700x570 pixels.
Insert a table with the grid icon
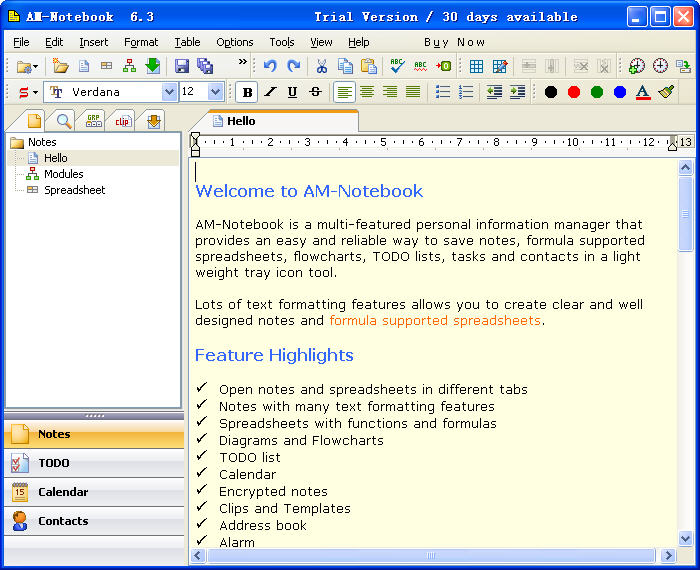point(476,66)
